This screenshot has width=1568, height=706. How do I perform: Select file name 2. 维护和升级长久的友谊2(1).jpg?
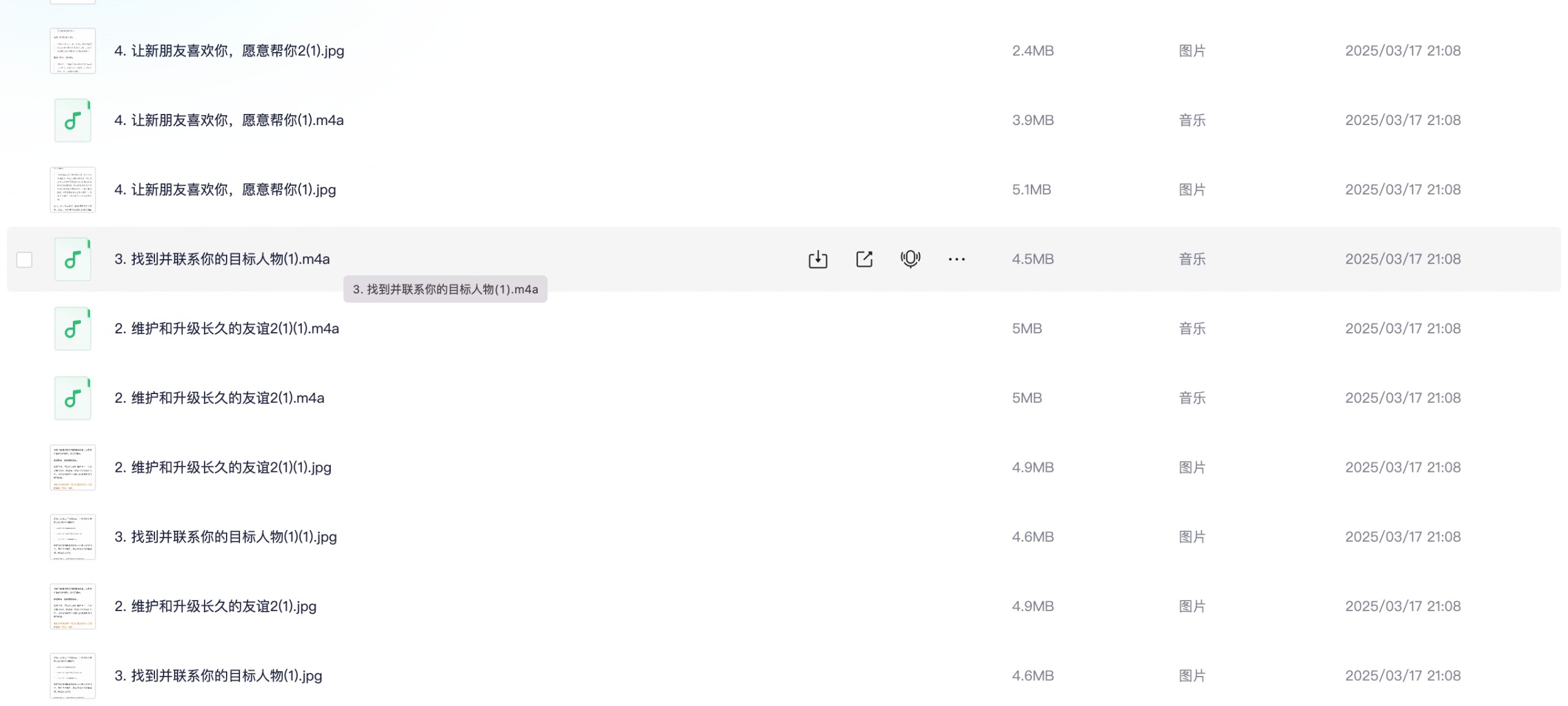[216, 606]
